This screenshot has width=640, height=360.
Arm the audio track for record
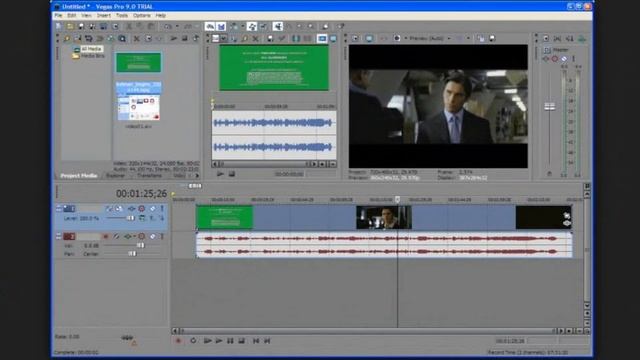pos(105,236)
